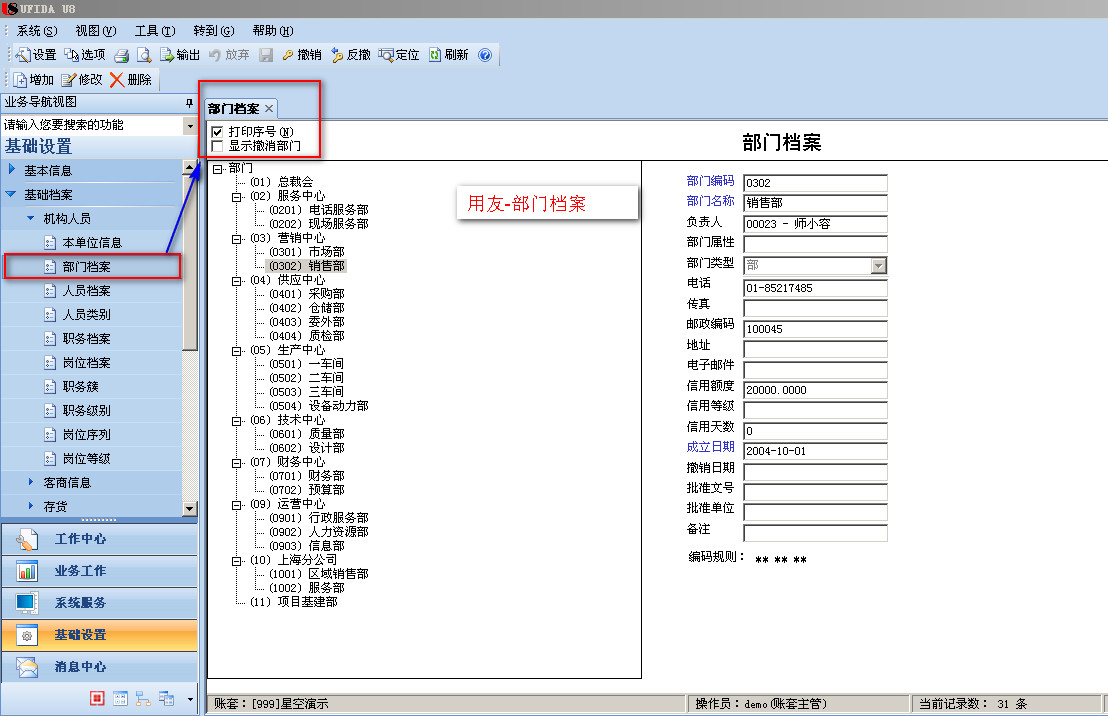Uncheck the 打印序号 checkbox
This screenshot has width=1108, height=716.
217,132
